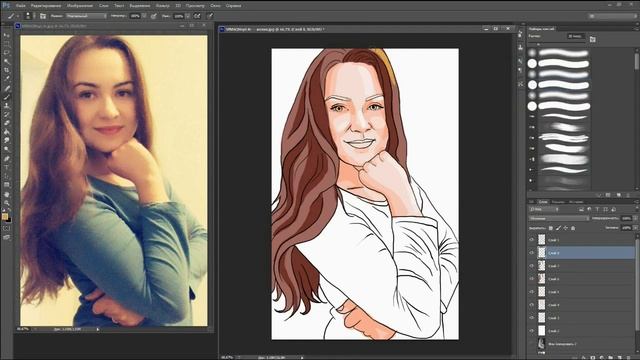Image resolution: width=640 pixels, height=360 pixels.
Task: Filter layers by adjustment layers icon
Action: (589, 209)
